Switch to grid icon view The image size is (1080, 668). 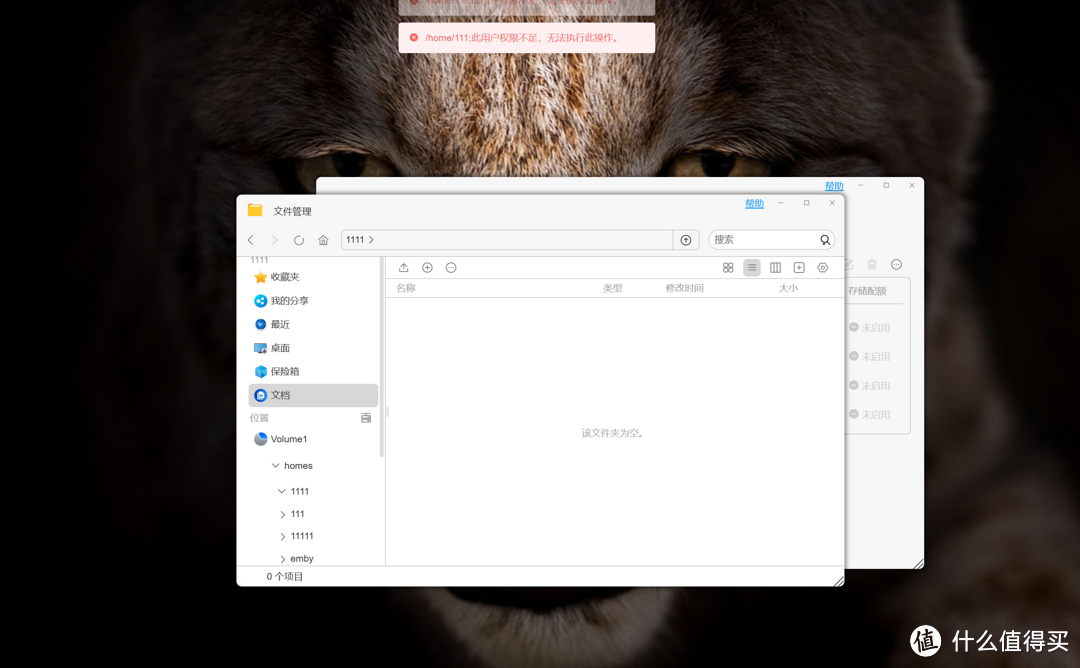tap(728, 267)
